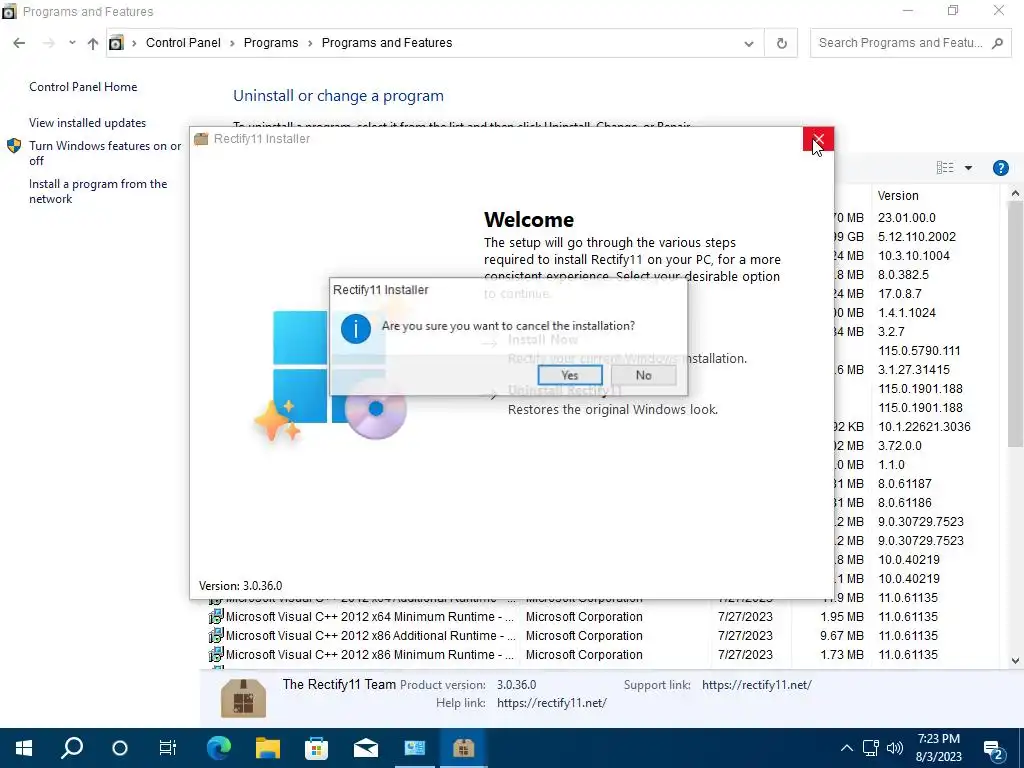The image size is (1024, 768).
Task: Open the help question mark icon
Action: click(1000, 168)
